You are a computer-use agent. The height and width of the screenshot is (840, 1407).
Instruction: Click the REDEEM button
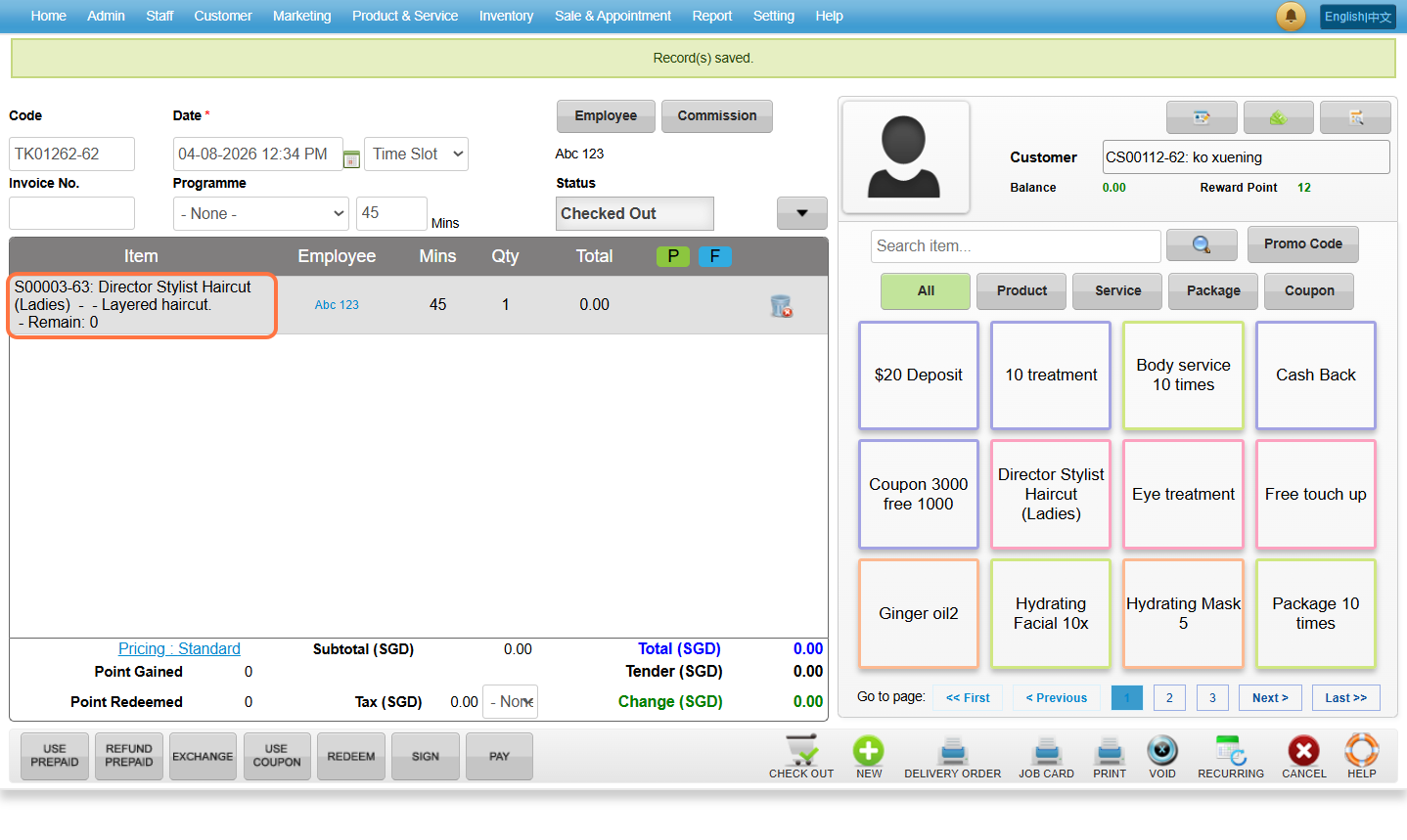[351, 756]
